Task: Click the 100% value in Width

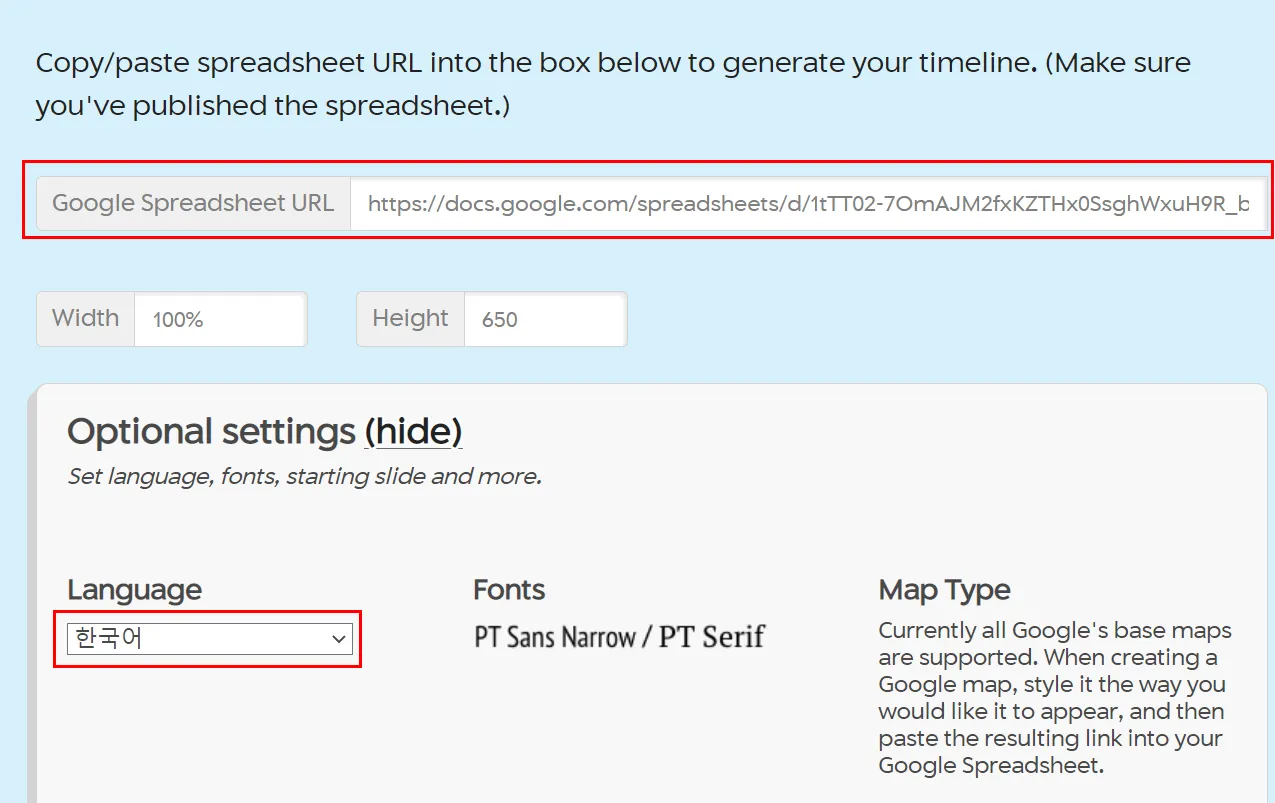Action: (178, 320)
